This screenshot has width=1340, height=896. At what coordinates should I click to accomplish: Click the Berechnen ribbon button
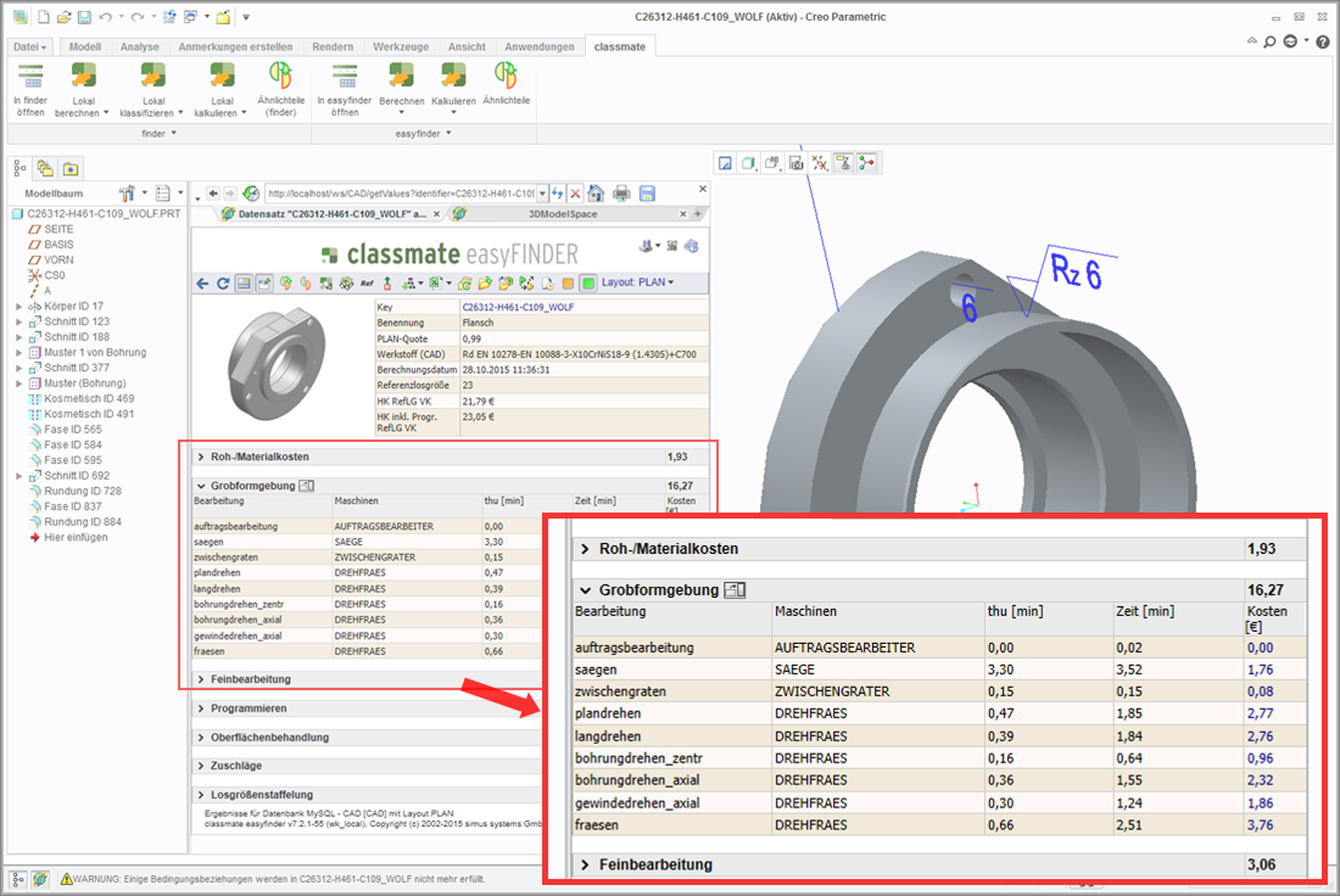(402, 88)
